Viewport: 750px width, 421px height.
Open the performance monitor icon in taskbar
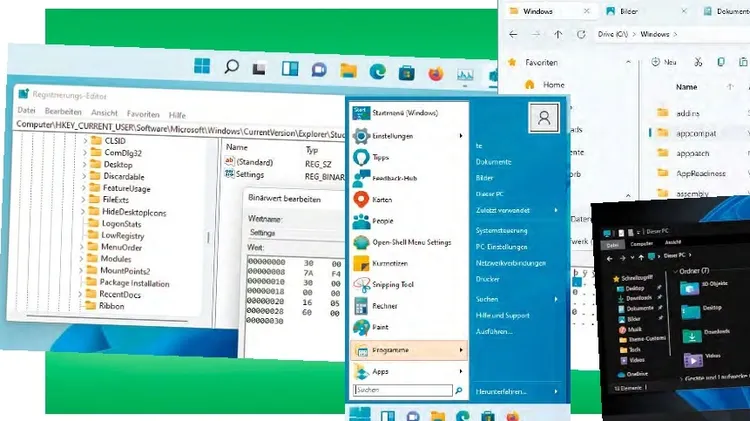point(465,75)
